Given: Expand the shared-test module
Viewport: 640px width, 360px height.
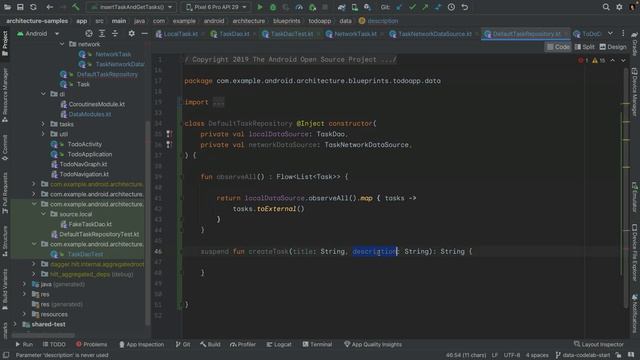Looking at the screenshot, I should [15, 324].
